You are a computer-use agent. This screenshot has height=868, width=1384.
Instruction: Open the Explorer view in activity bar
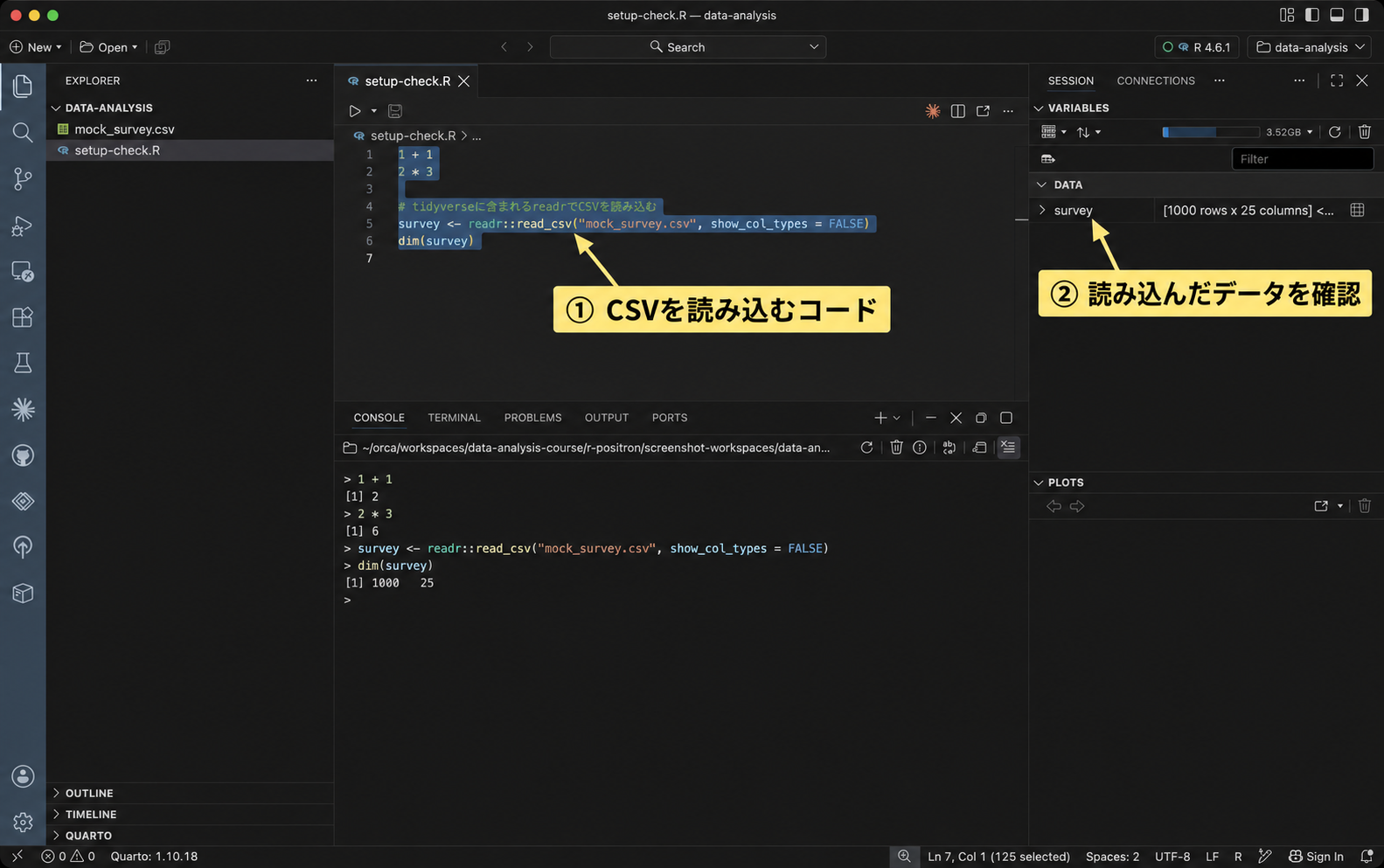pyautogui.click(x=23, y=86)
